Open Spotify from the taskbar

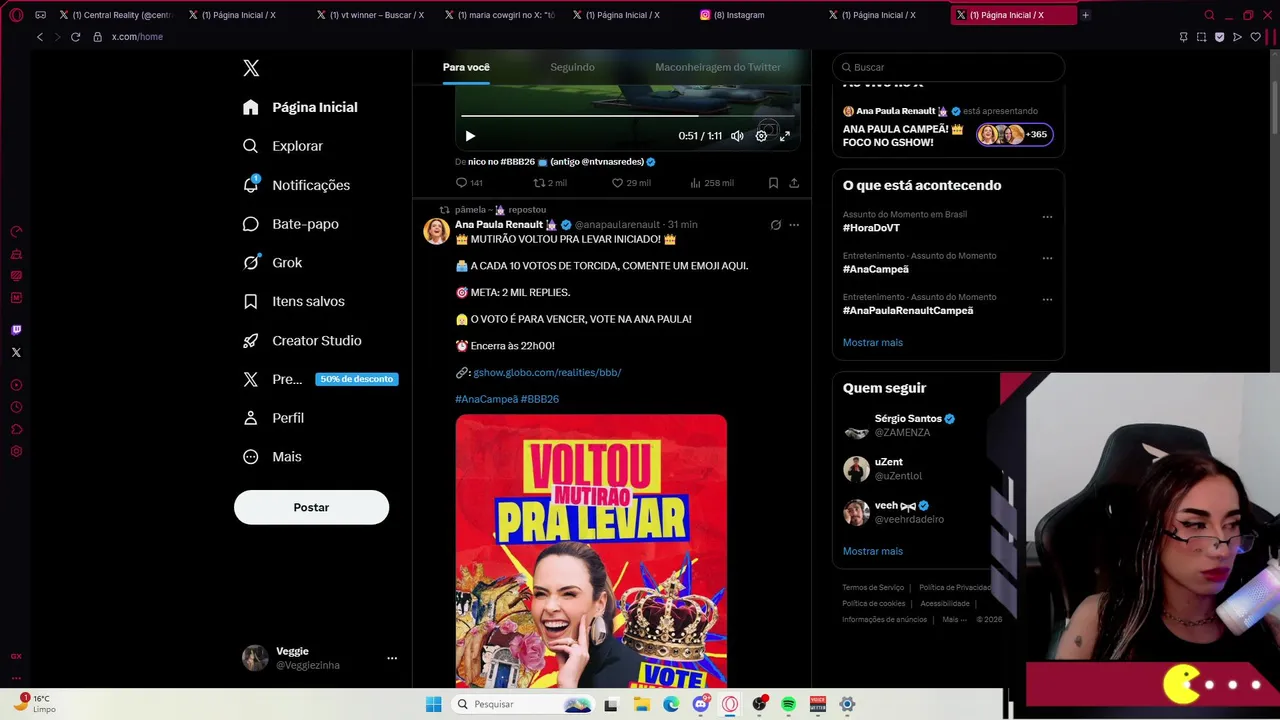tap(788, 704)
